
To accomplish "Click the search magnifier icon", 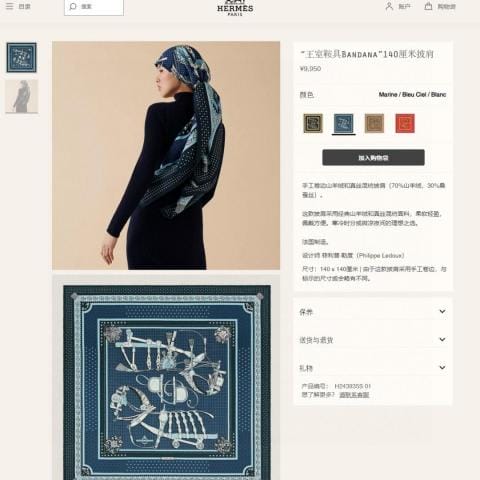I will click(x=73, y=6).
